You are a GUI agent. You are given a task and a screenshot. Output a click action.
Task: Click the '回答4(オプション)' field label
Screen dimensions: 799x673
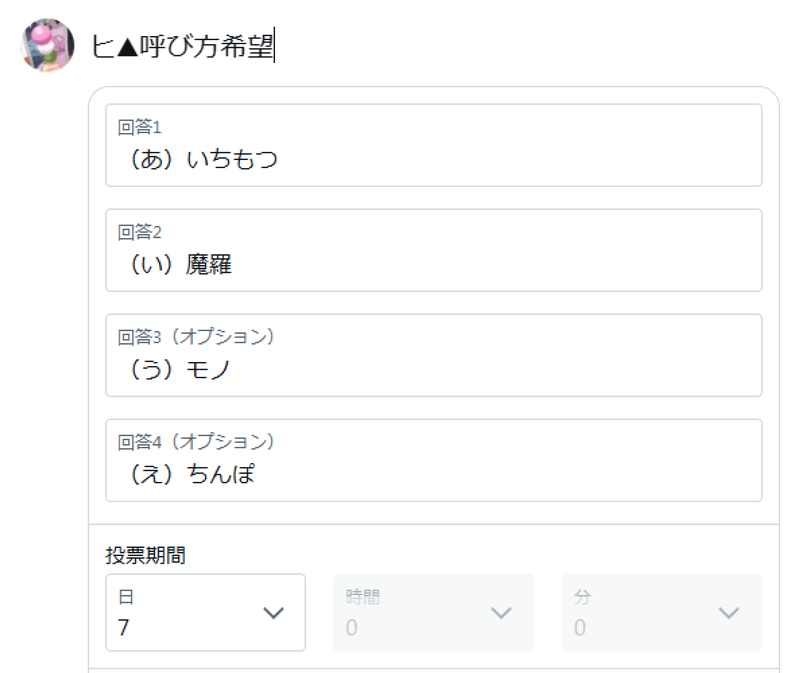click(x=196, y=441)
